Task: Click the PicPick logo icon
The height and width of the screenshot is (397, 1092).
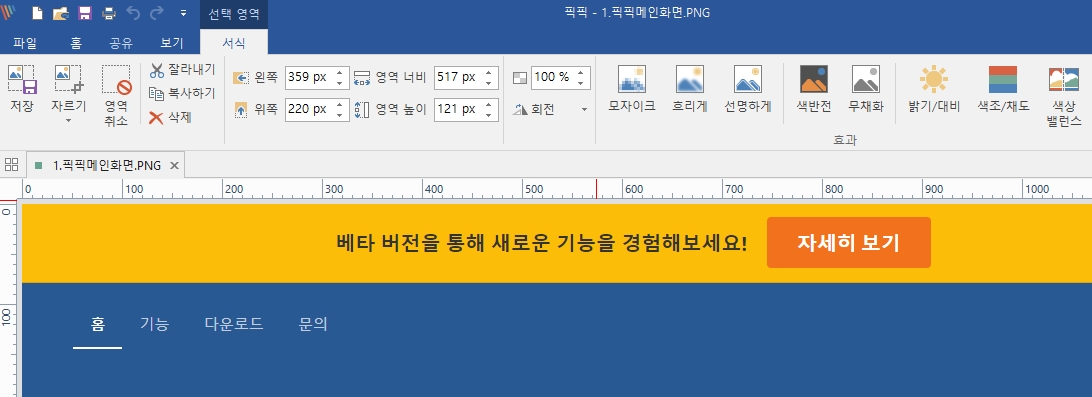Action: point(8,13)
